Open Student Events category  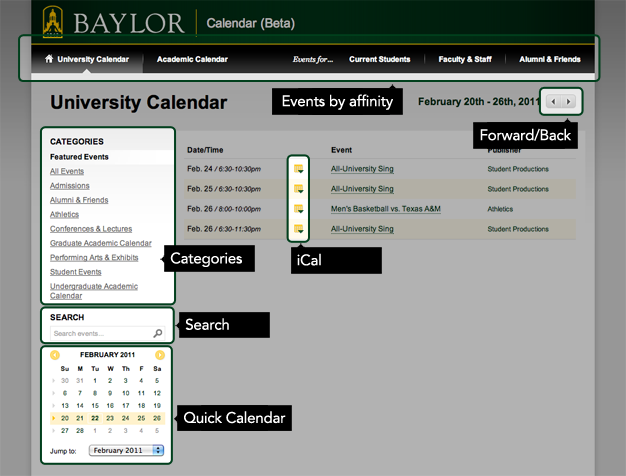(x=75, y=272)
